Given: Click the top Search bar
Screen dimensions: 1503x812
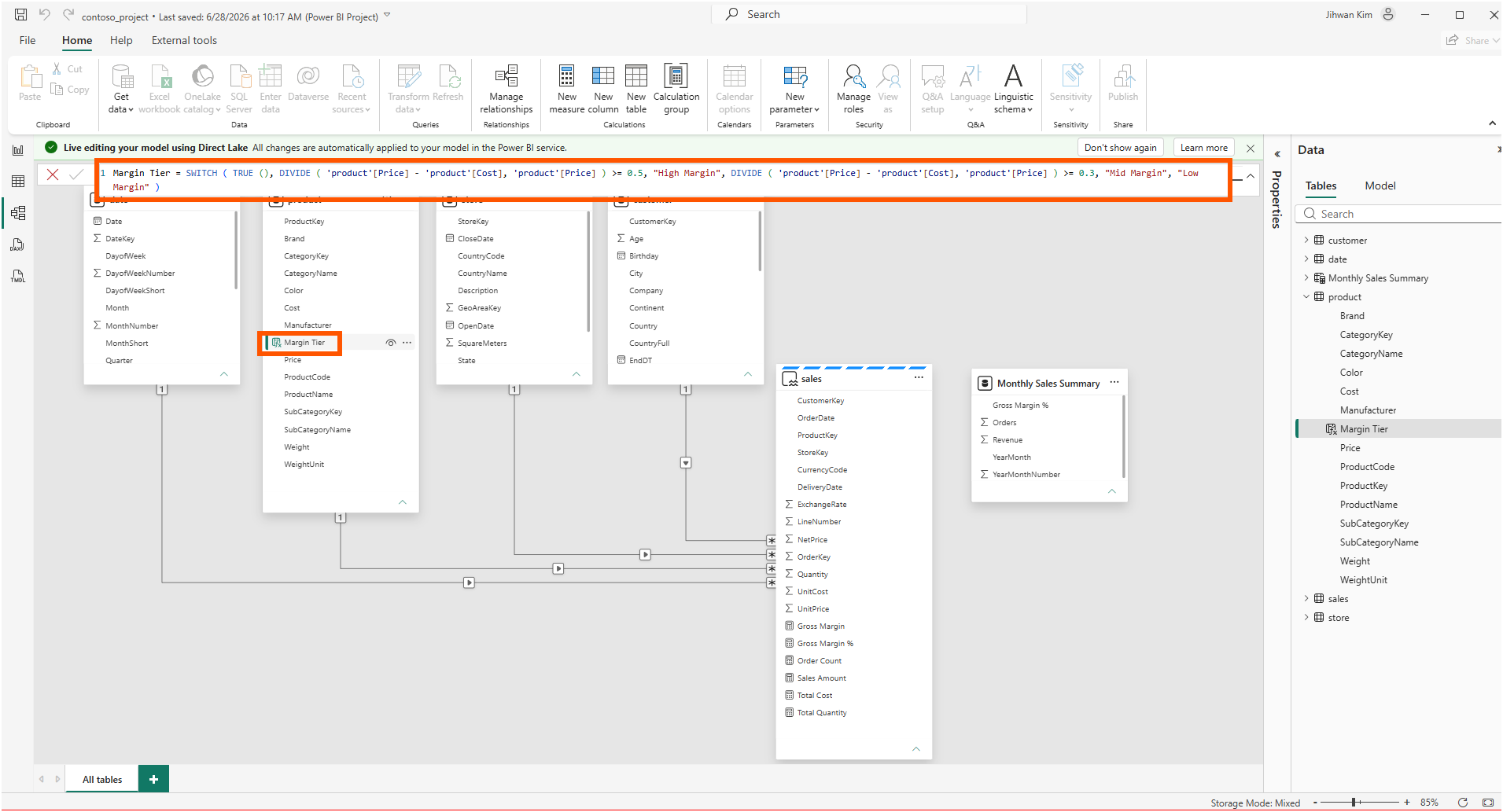Looking at the screenshot, I should click(x=869, y=14).
